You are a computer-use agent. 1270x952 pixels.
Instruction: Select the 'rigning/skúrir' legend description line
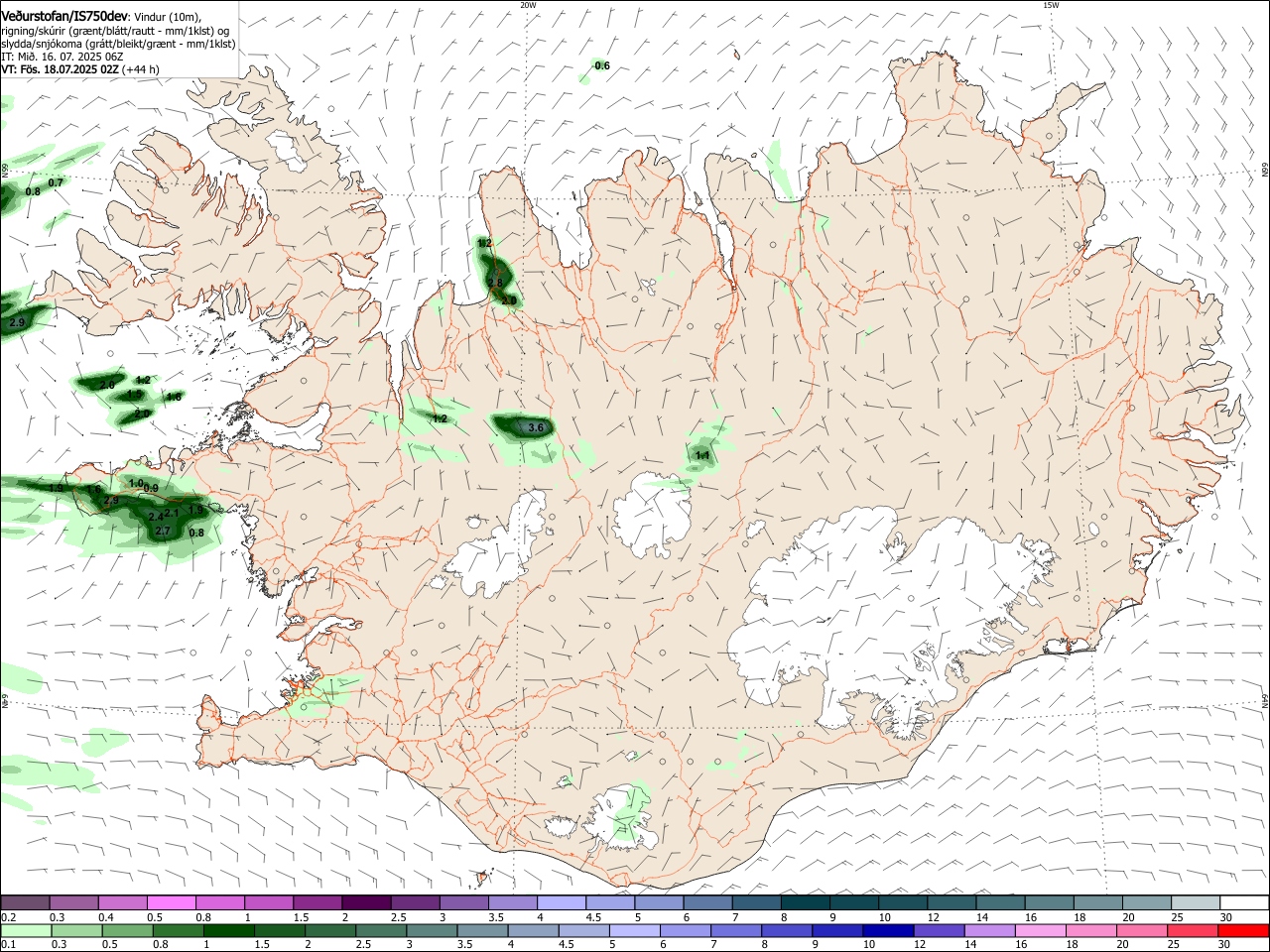click(114, 30)
